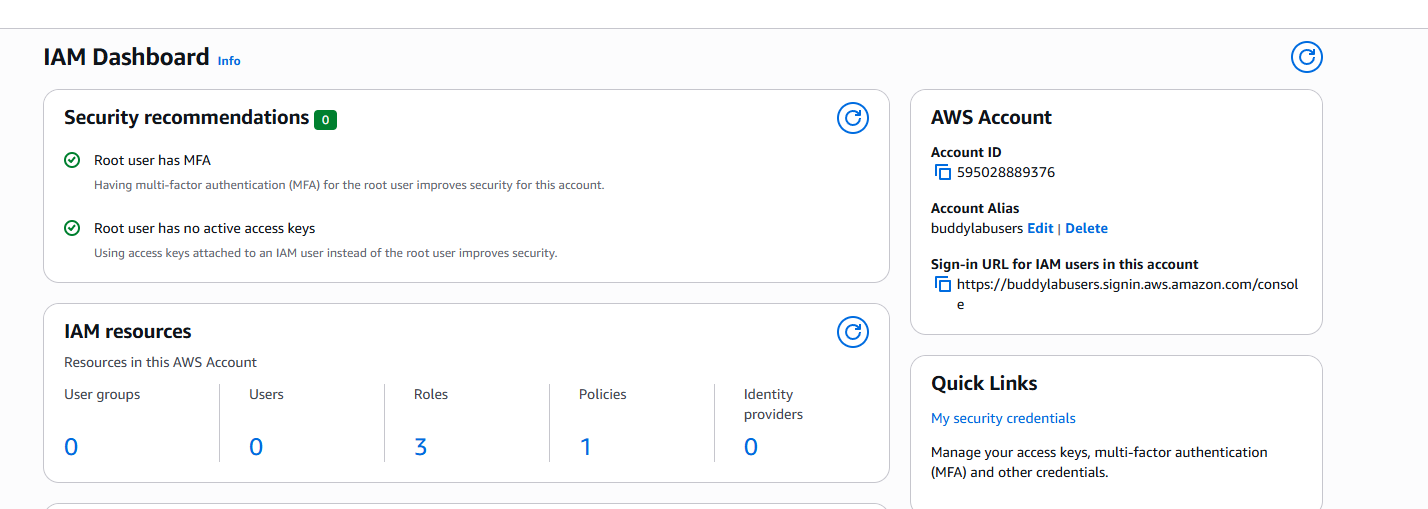Click the Root user has MFA recommendation
The height and width of the screenshot is (509, 1428).
[152, 160]
